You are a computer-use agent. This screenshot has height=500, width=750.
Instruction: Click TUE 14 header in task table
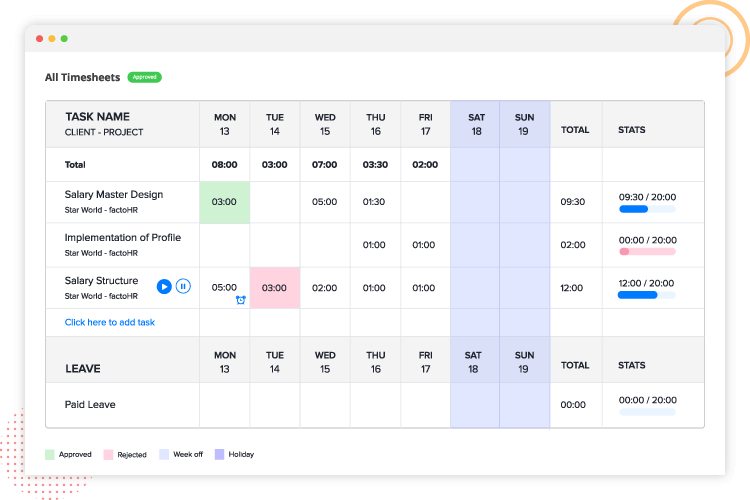click(275, 124)
